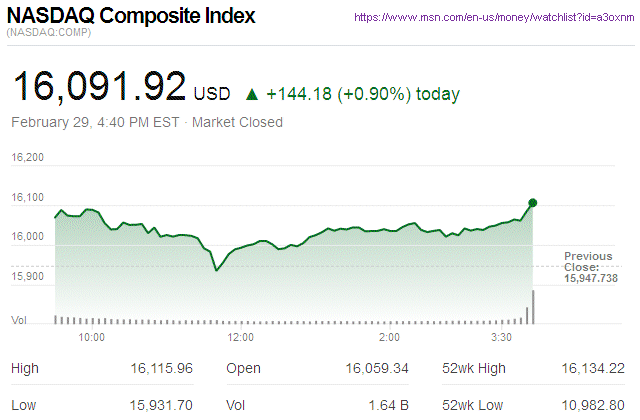Viewport: 640px width, 420px height.
Task: Click the green end-point dot on the chart
Action: 532,203
